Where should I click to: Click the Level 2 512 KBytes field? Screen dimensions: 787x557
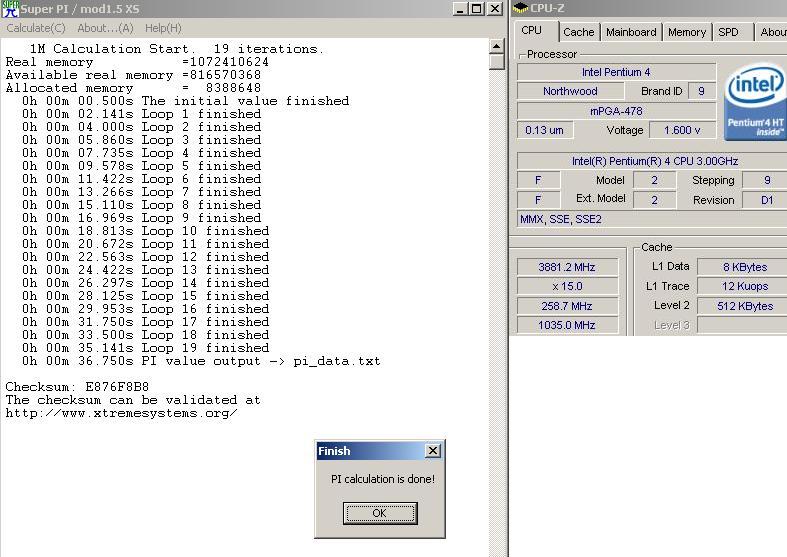click(742, 306)
